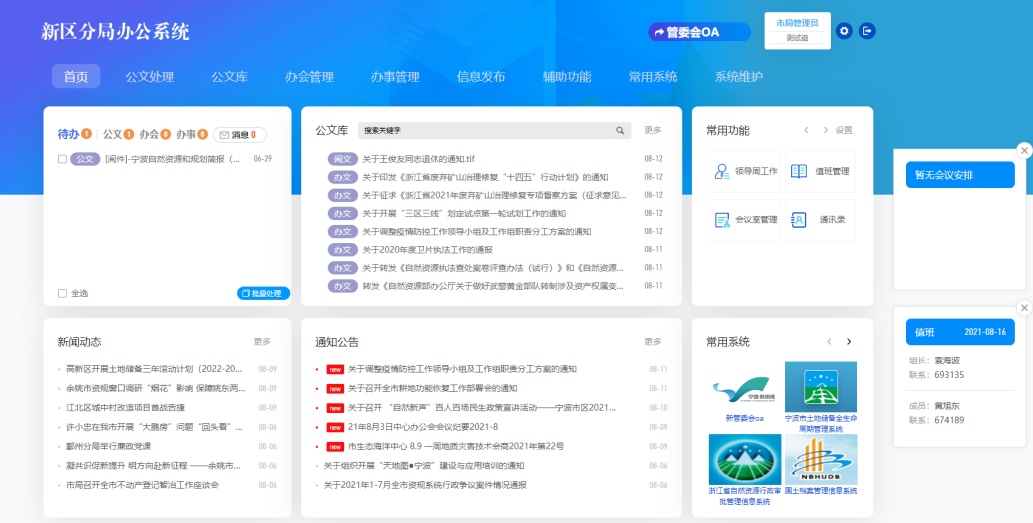Click the settings gear icon in header

click(x=844, y=31)
